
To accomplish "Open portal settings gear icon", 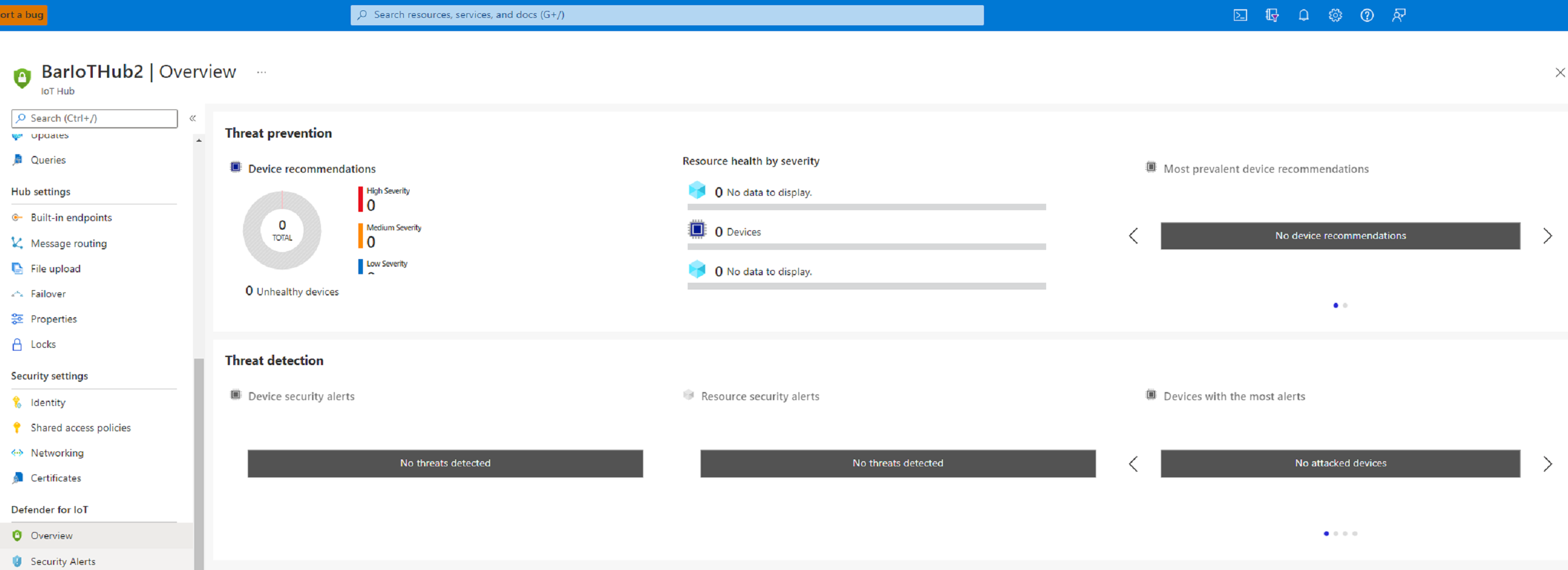I will pos(1335,15).
